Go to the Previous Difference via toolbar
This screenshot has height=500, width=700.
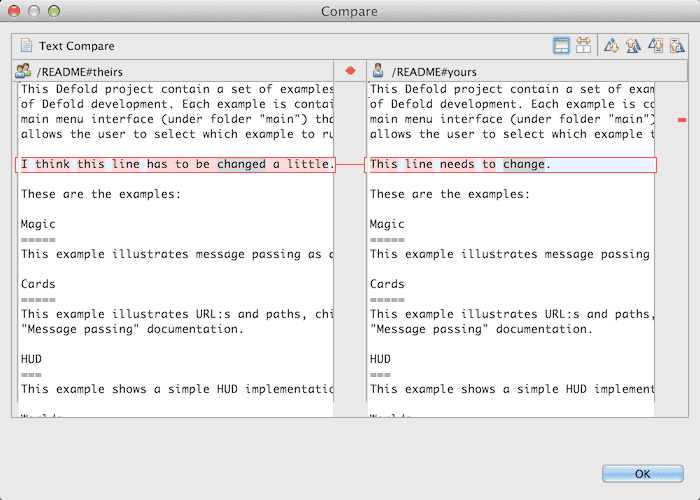coord(633,46)
